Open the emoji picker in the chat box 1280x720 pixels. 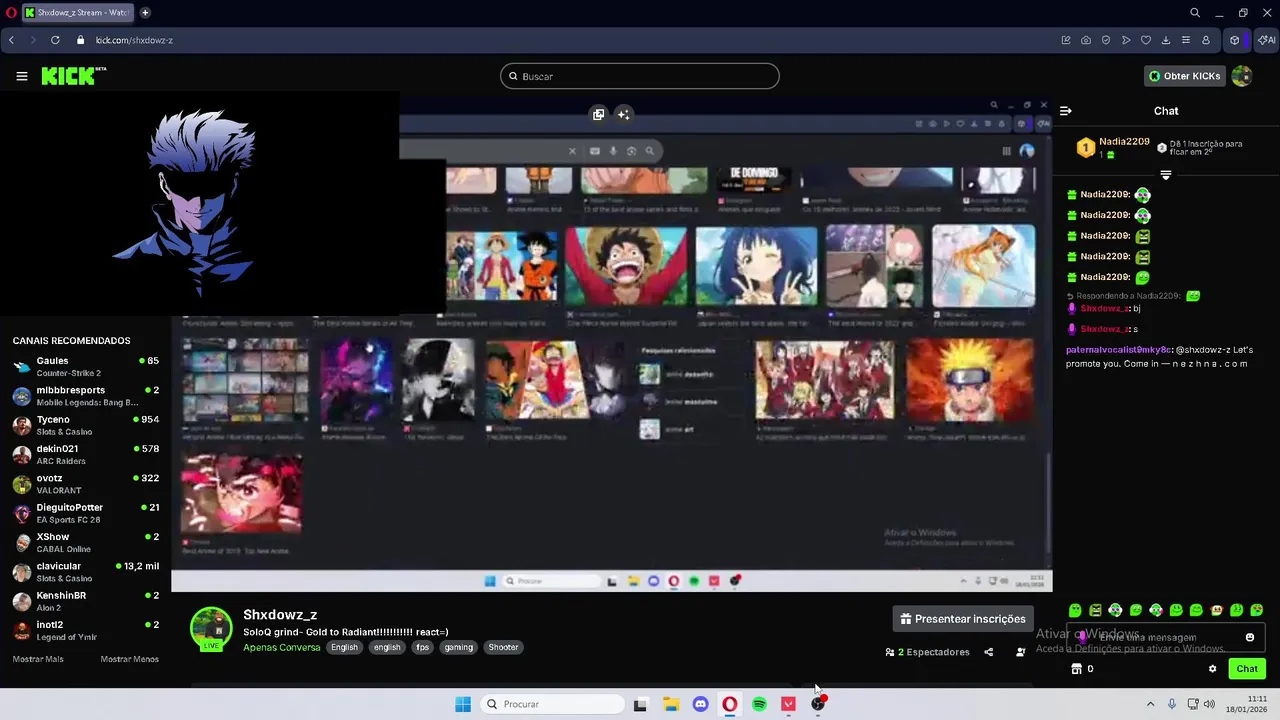tap(1250, 637)
